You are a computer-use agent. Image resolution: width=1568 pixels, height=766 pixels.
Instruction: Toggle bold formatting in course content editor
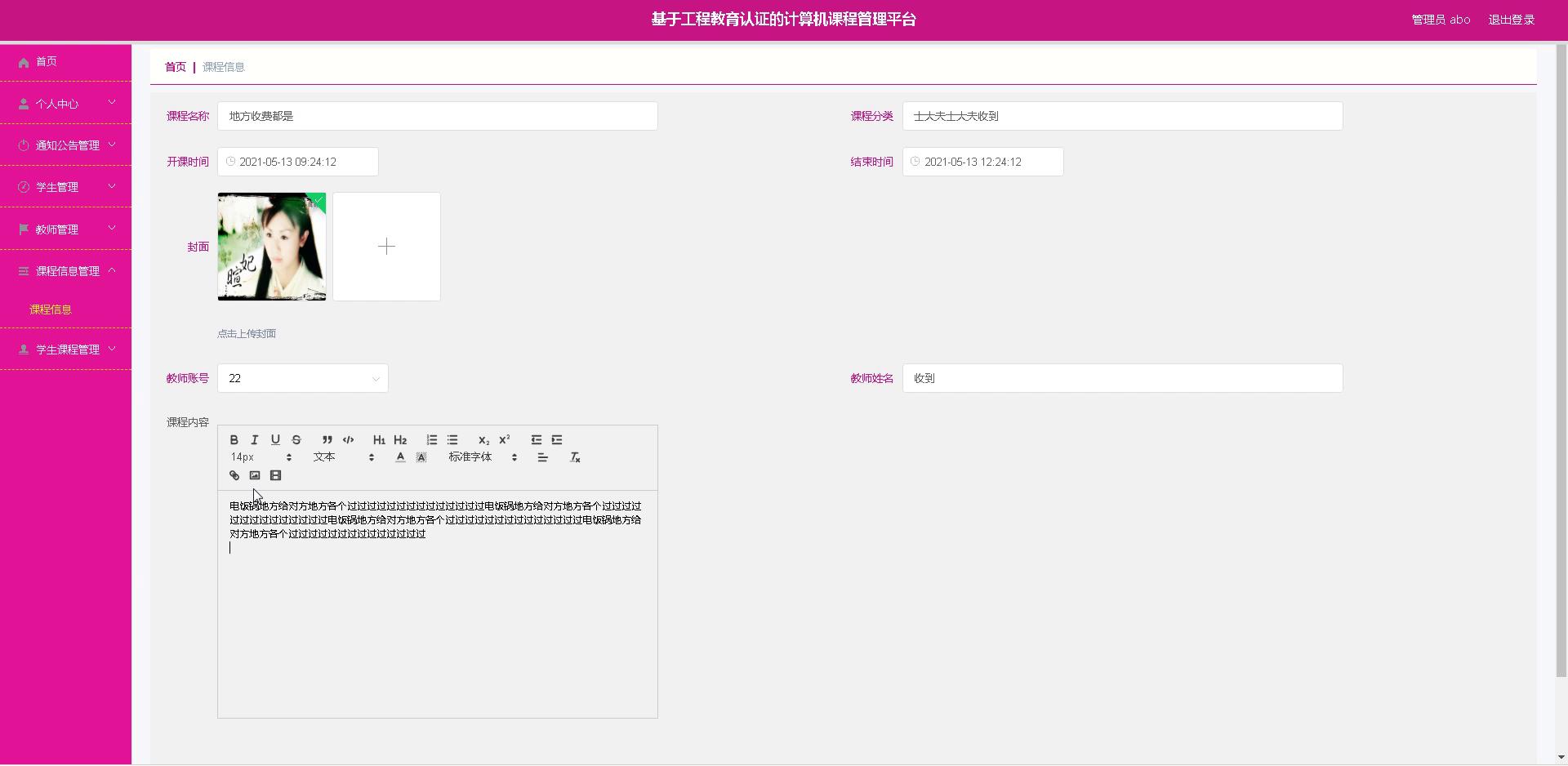(234, 439)
